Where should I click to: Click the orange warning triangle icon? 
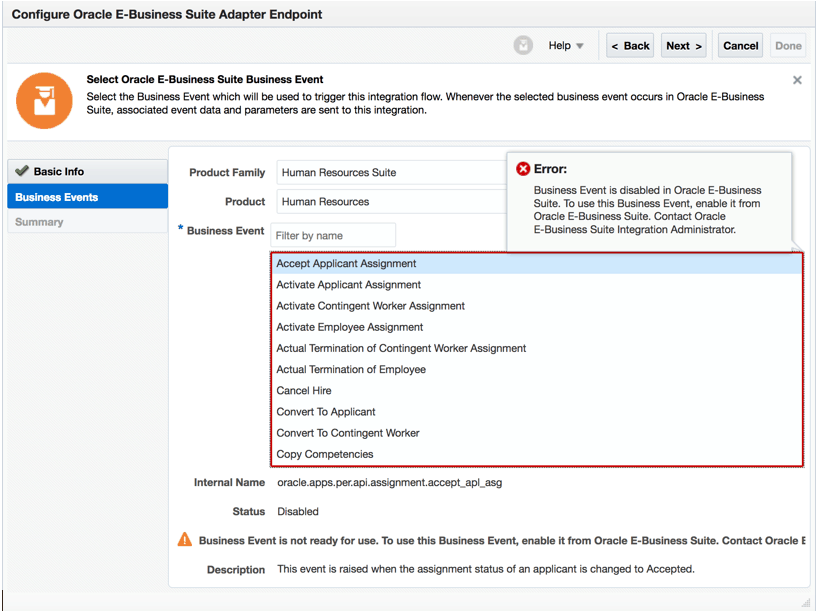pyautogui.click(x=185, y=540)
